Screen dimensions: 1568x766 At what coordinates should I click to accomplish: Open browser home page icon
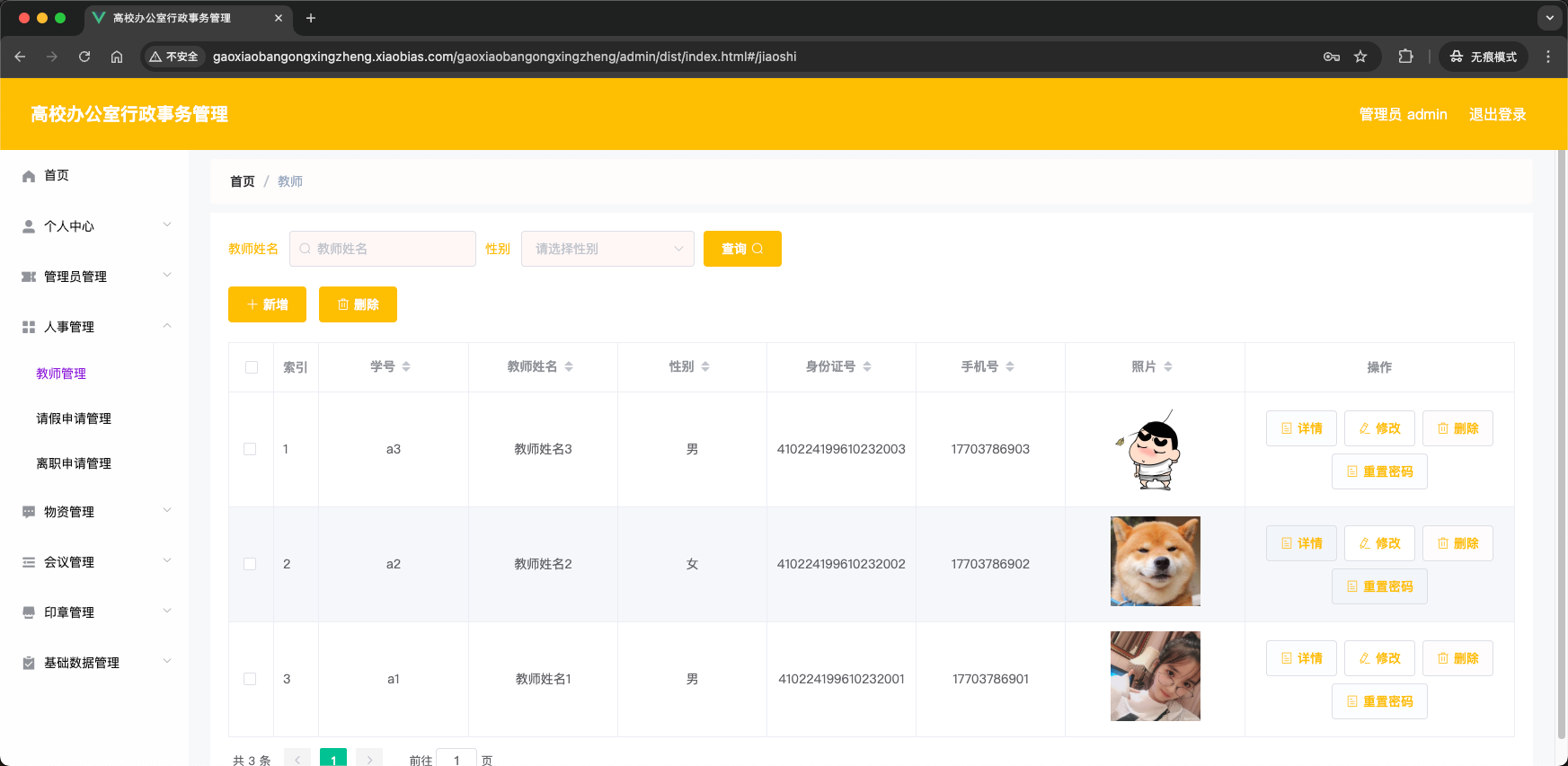point(117,57)
